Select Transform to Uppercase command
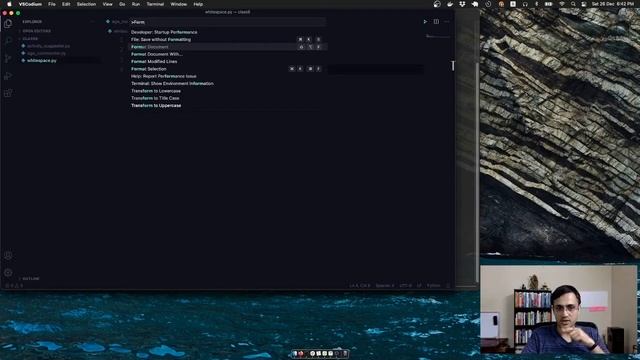This screenshot has height=360, width=640. pyautogui.click(x=228, y=106)
